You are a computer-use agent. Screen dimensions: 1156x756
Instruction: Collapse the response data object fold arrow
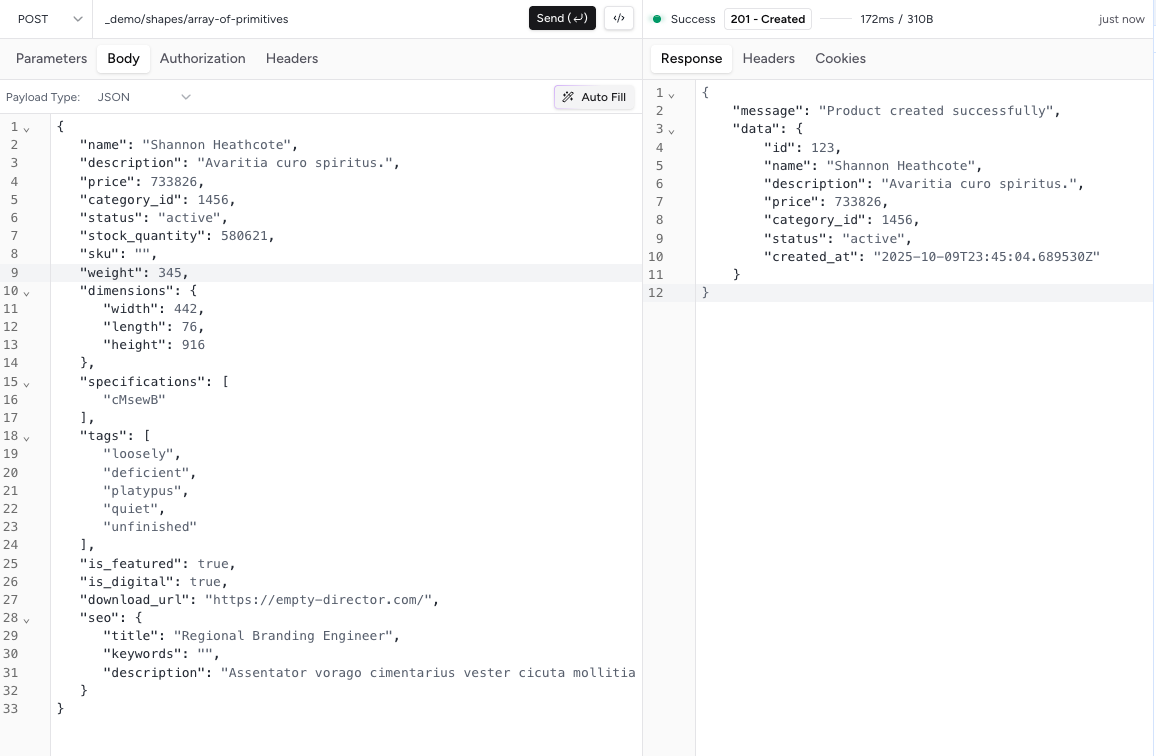[x=672, y=130]
